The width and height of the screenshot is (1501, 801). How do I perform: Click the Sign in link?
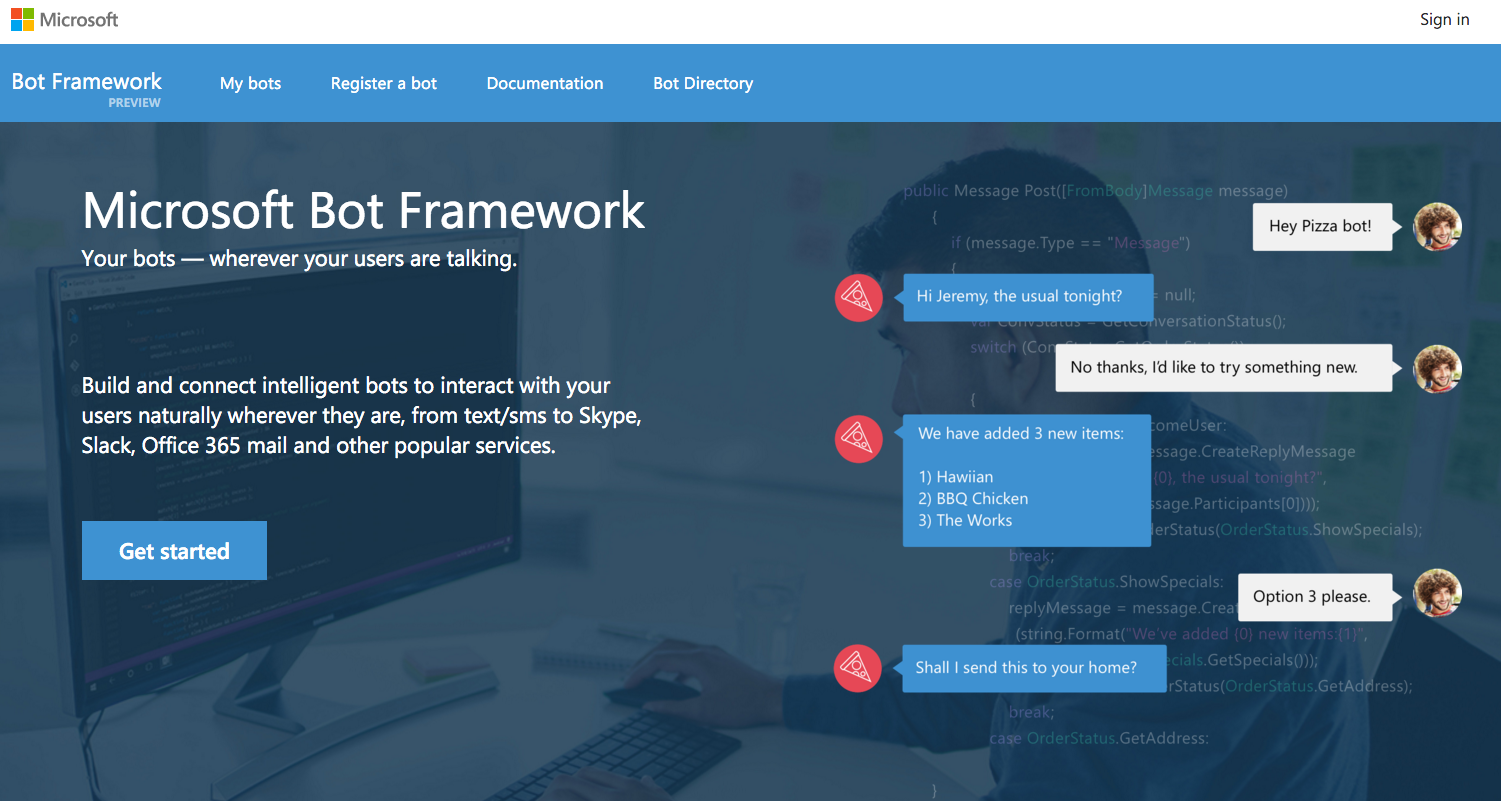tap(1444, 19)
